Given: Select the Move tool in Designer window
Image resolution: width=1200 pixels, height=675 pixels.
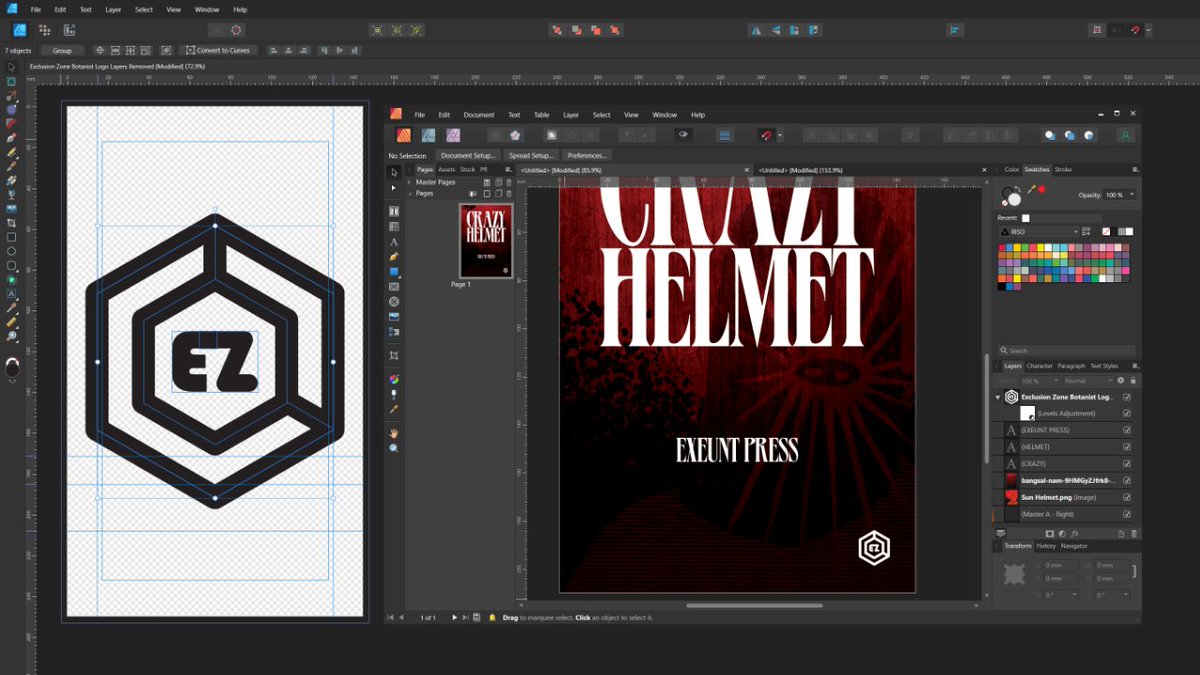Looking at the screenshot, I should 12,66.
